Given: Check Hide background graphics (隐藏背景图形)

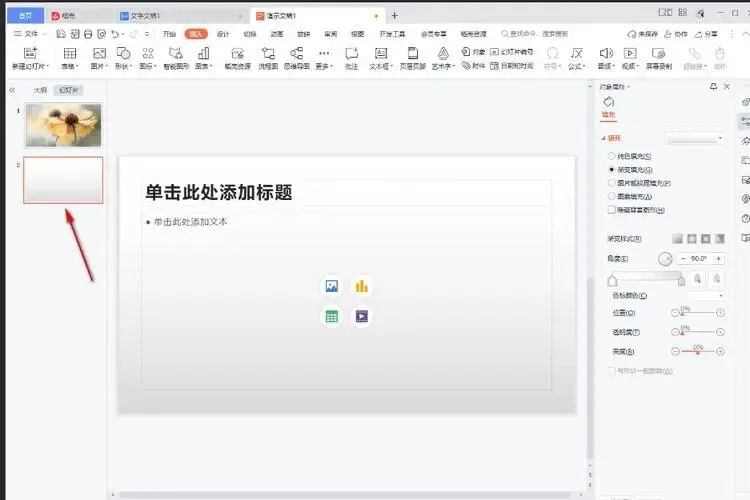Looking at the screenshot, I should pos(611,210).
